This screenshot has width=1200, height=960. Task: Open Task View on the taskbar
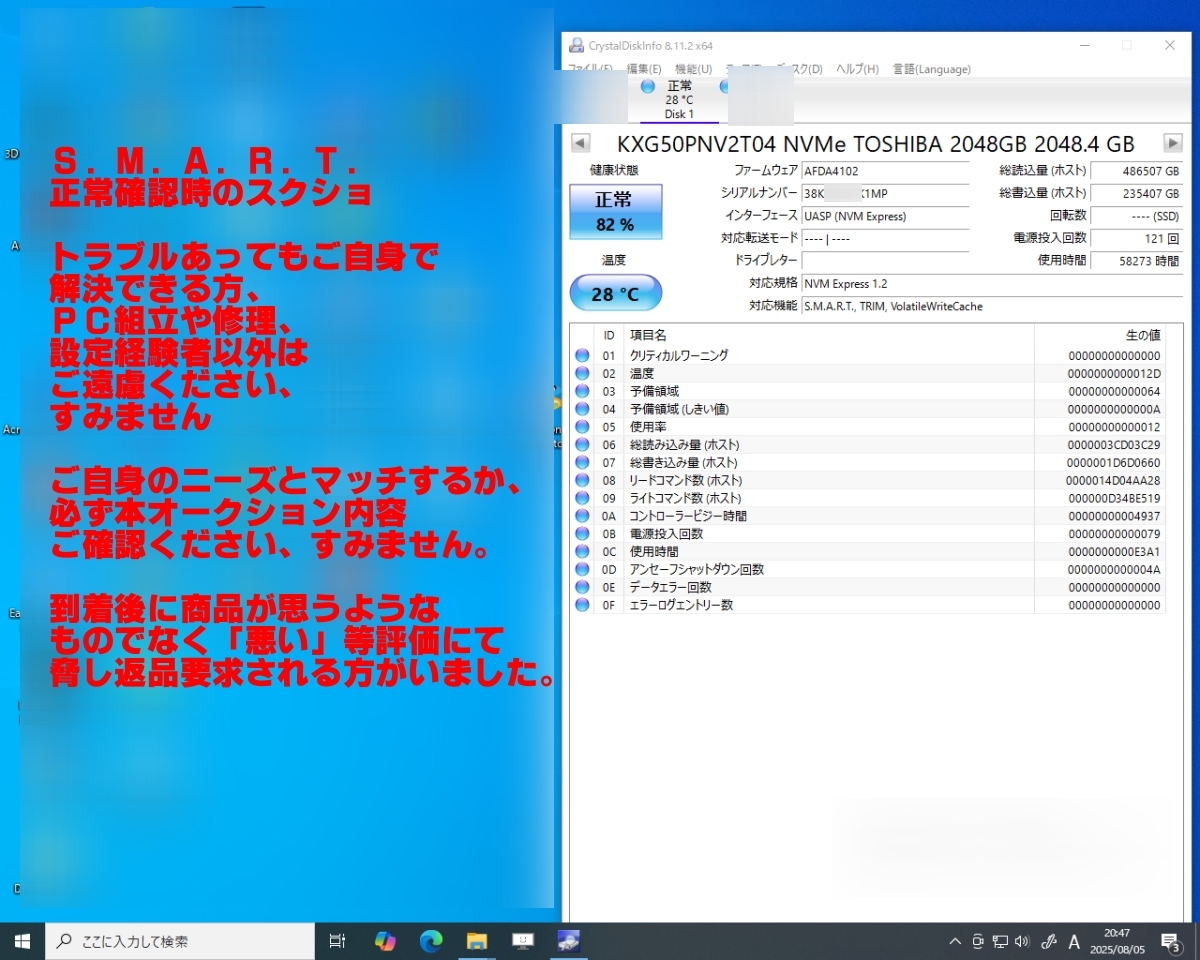[337, 941]
